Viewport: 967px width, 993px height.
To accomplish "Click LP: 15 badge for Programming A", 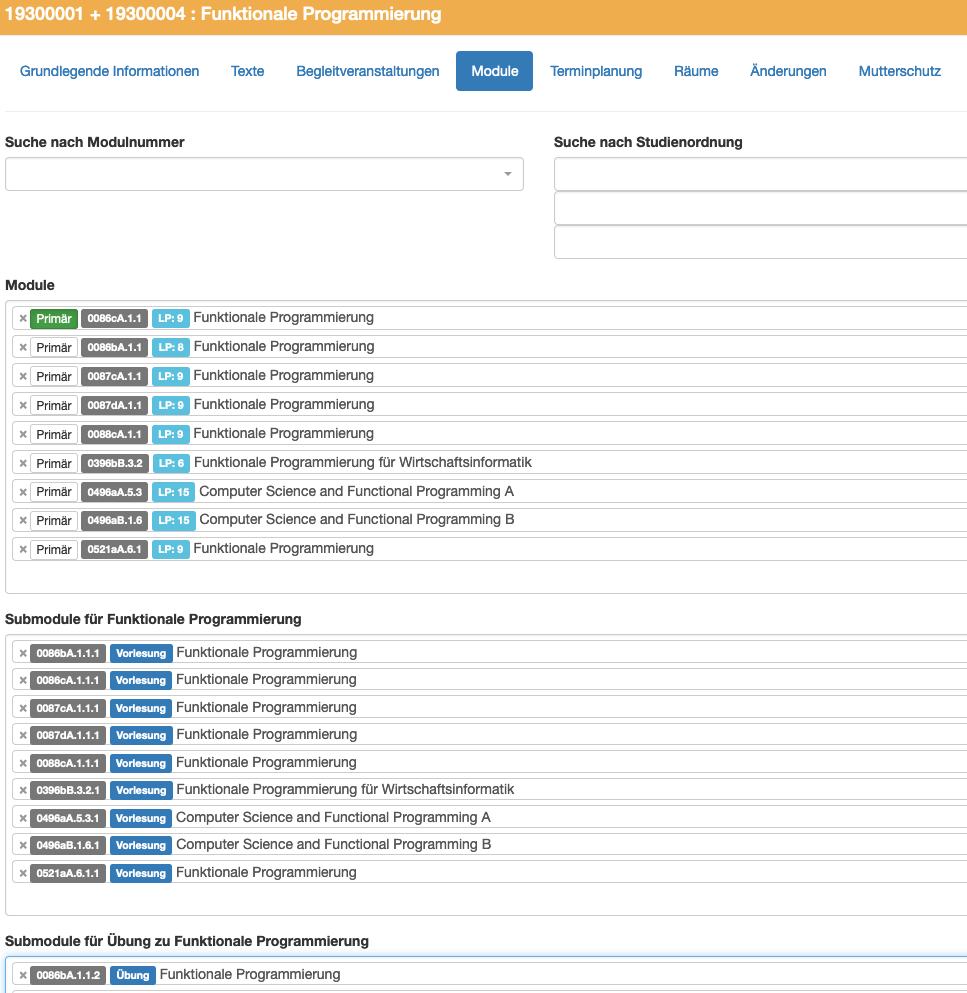I will (x=174, y=492).
